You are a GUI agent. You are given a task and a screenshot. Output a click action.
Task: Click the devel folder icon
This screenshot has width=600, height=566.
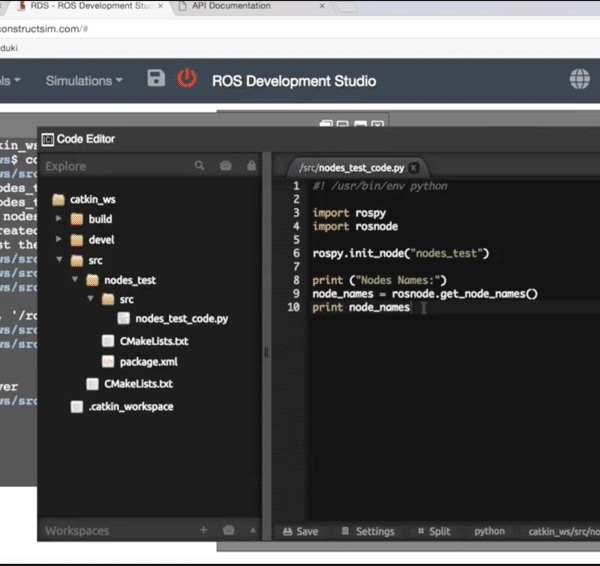click(x=77, y=240)
